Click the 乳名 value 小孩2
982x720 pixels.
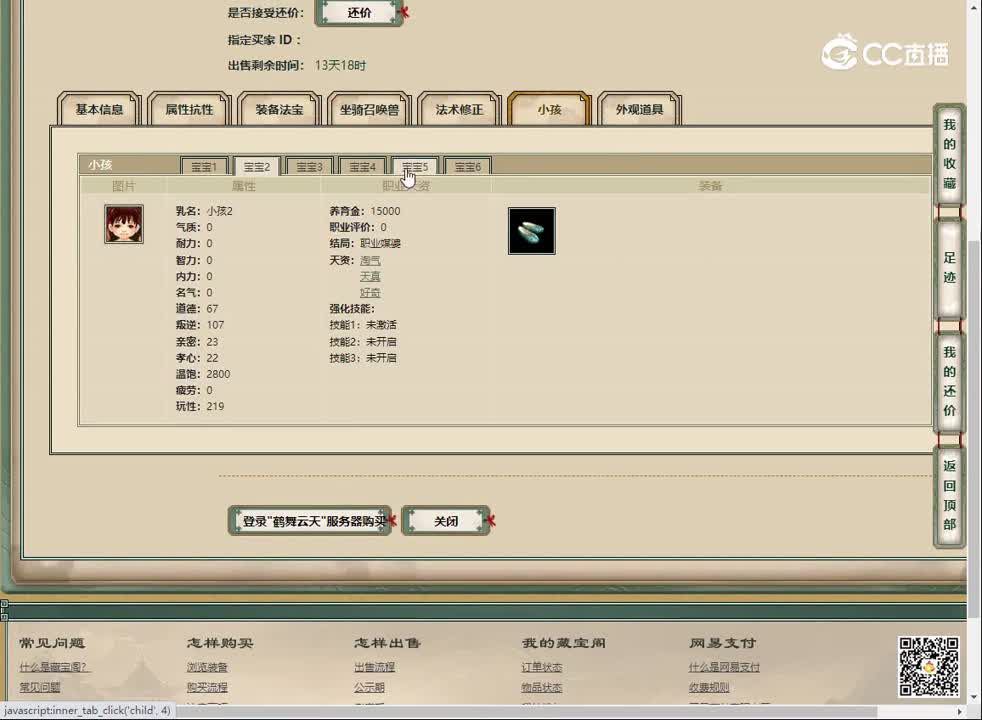[219, 211]
